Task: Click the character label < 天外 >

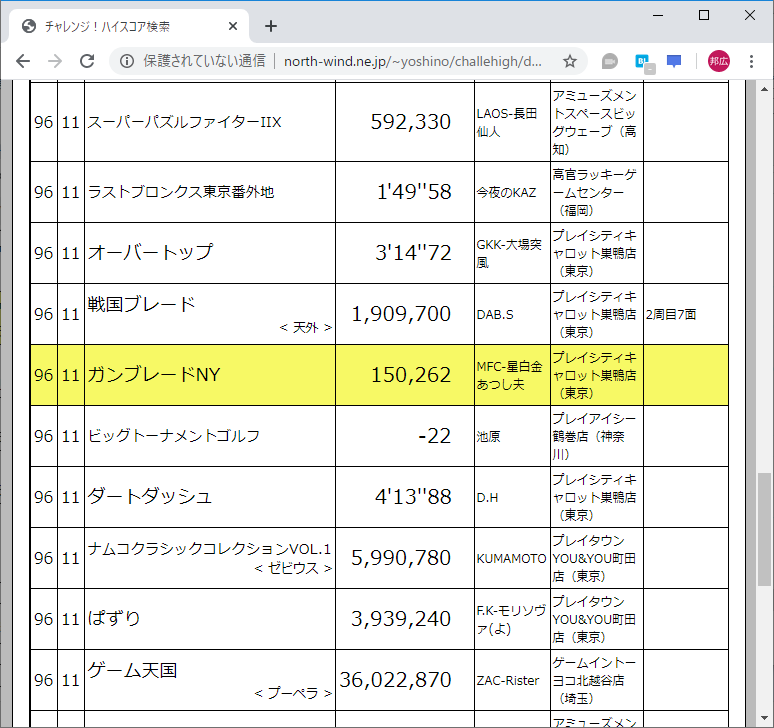Action: 306,327
